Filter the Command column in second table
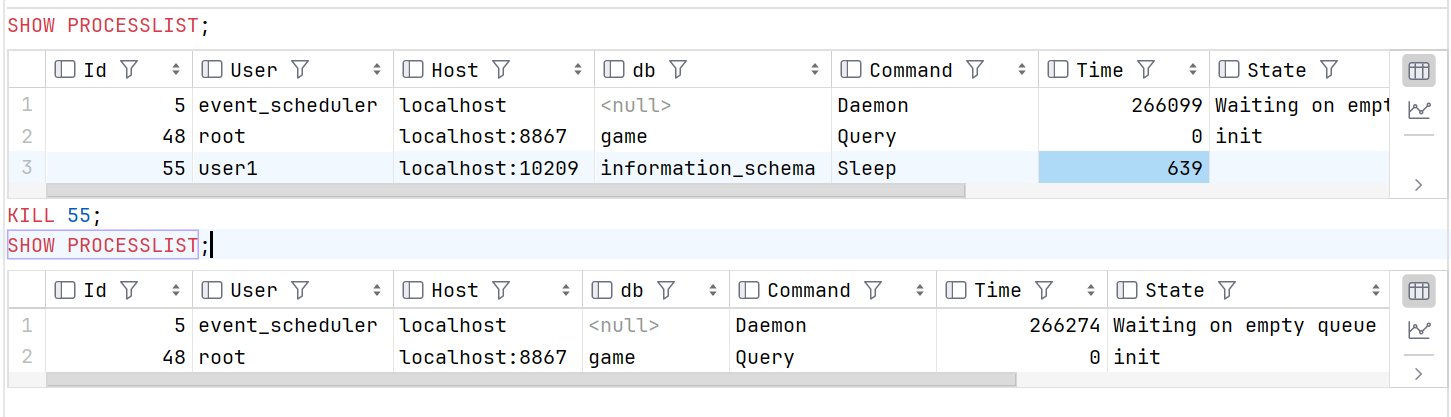1451x417 pixels. [872, 290]
